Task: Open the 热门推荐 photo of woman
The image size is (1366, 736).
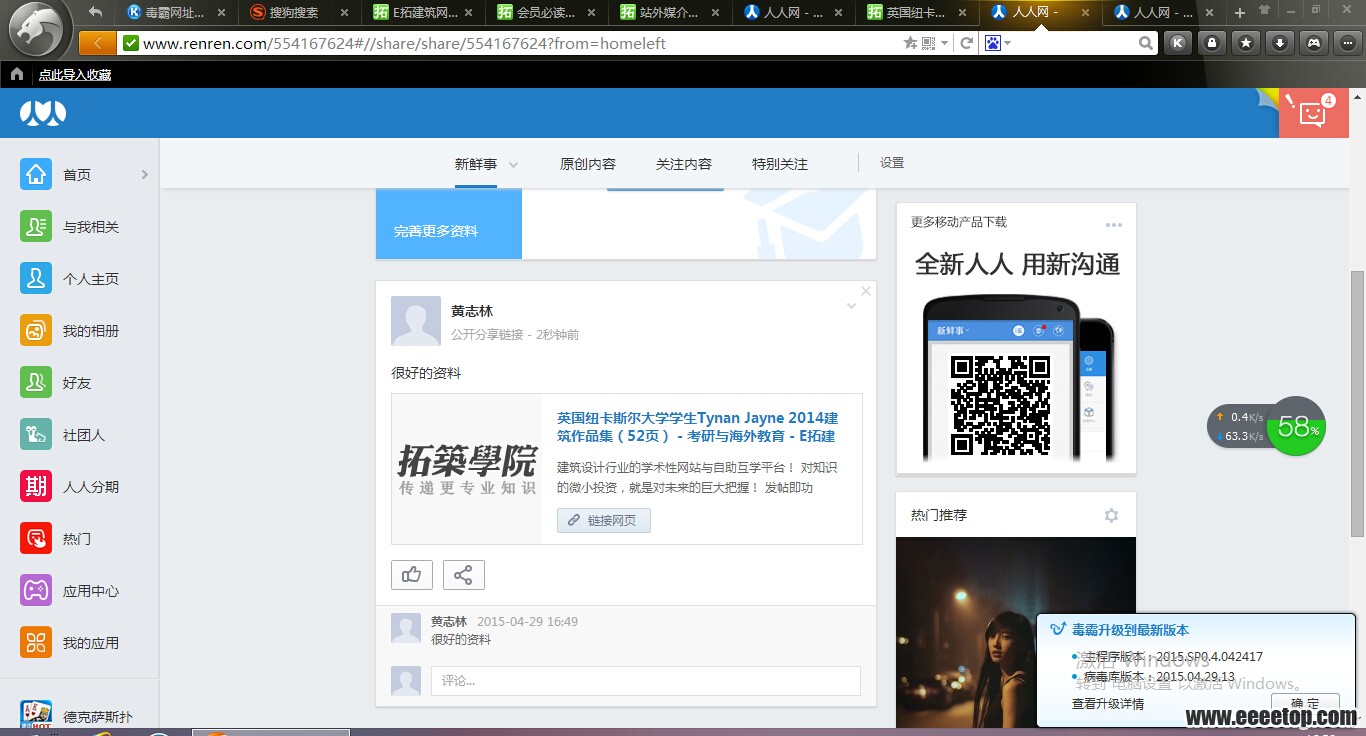Action: pyautogui.click(x=1016, y=632)
